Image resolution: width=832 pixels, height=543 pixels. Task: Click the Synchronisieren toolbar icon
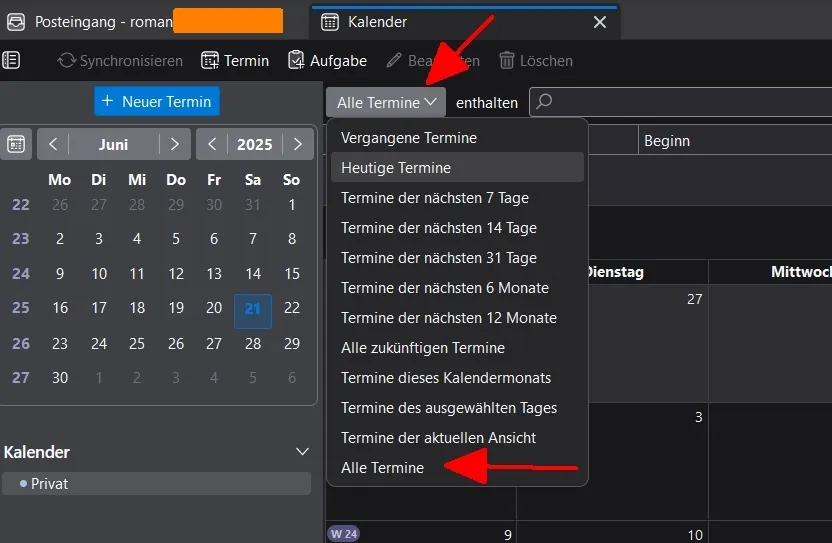pos(67,61)
